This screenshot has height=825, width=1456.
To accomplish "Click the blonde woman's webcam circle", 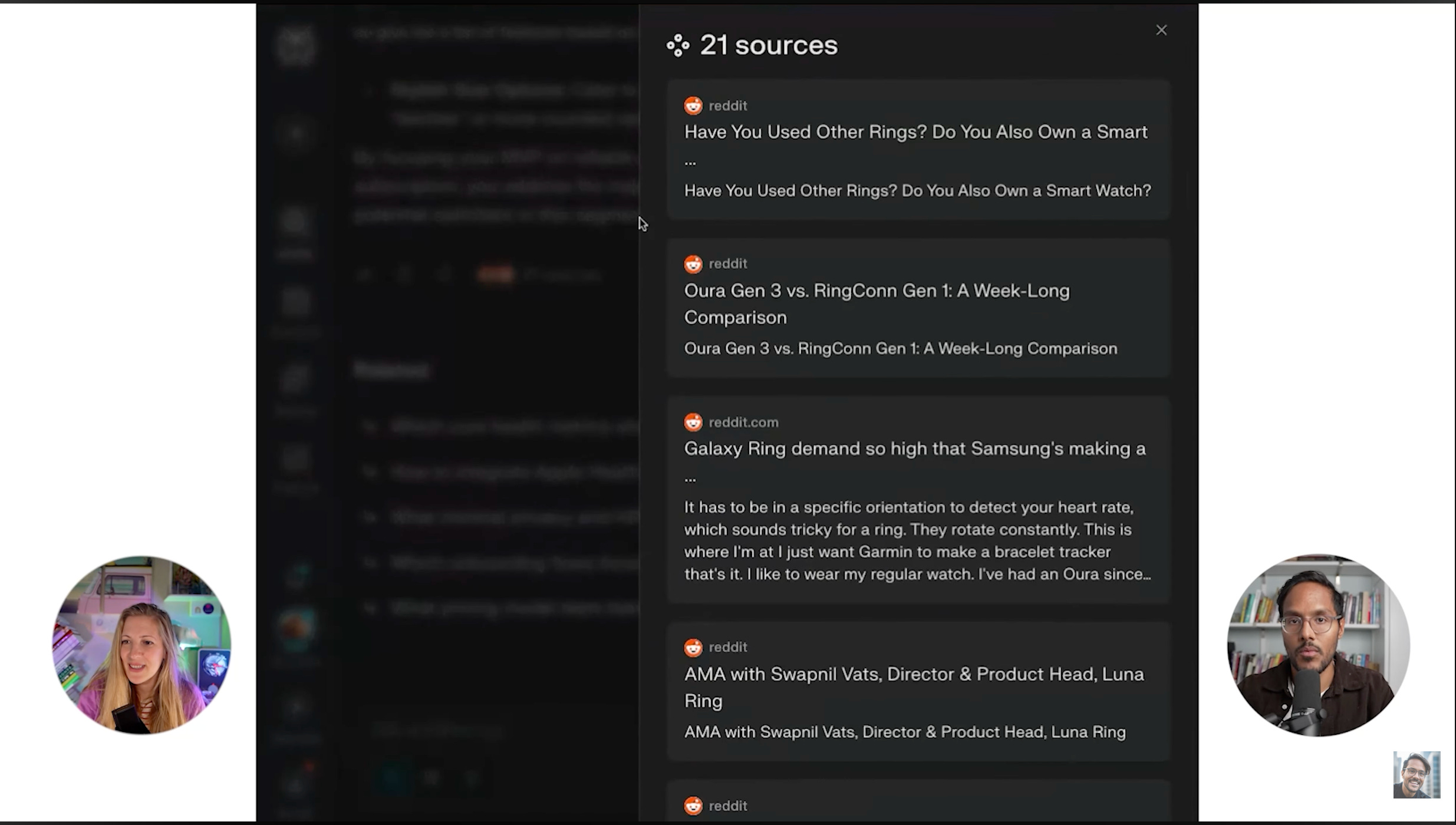I will (x=141, y=645).
